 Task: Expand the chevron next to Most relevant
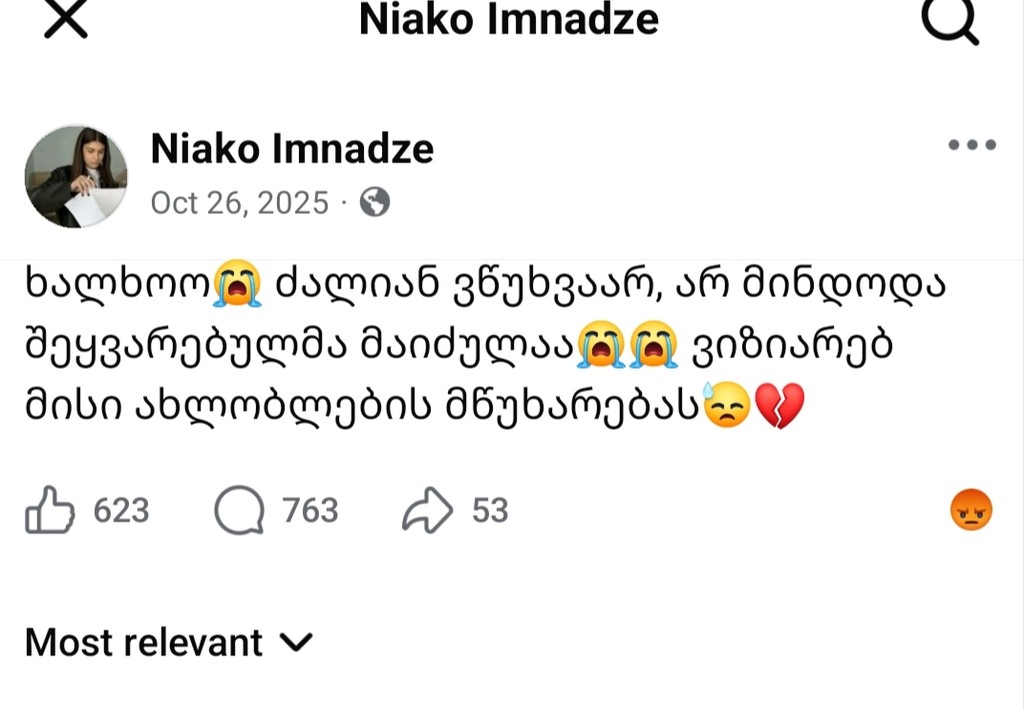pyautogui.click(x=297, y=642)
